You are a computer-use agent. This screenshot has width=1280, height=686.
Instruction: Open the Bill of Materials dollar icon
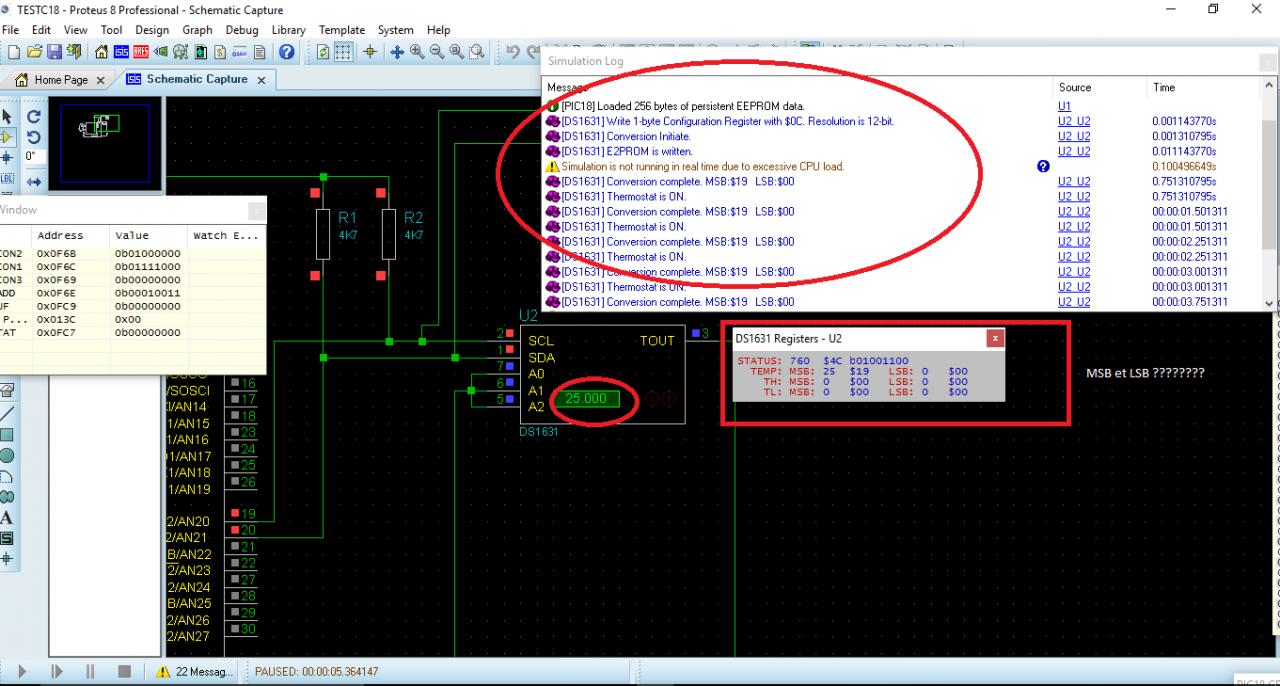220,52
